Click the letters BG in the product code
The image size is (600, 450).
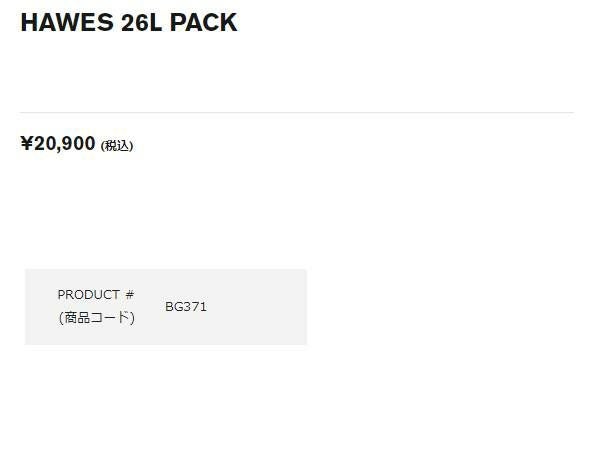point(174,307)
